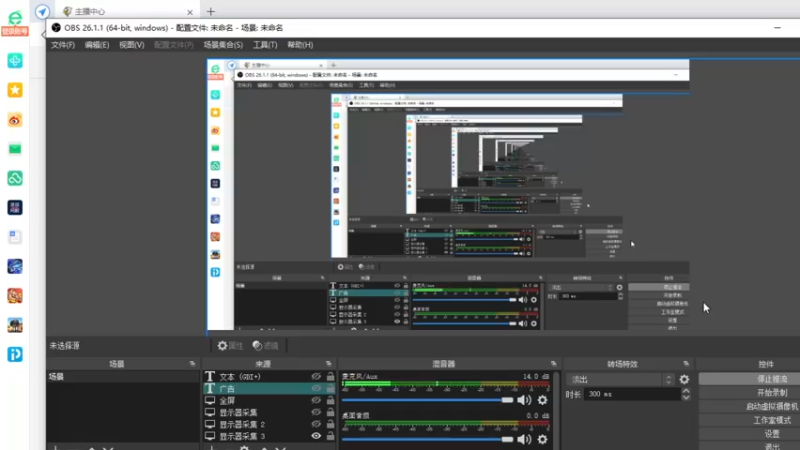Click the 属性 properties gear button
800x450 pixels.
tap(230, 346)
